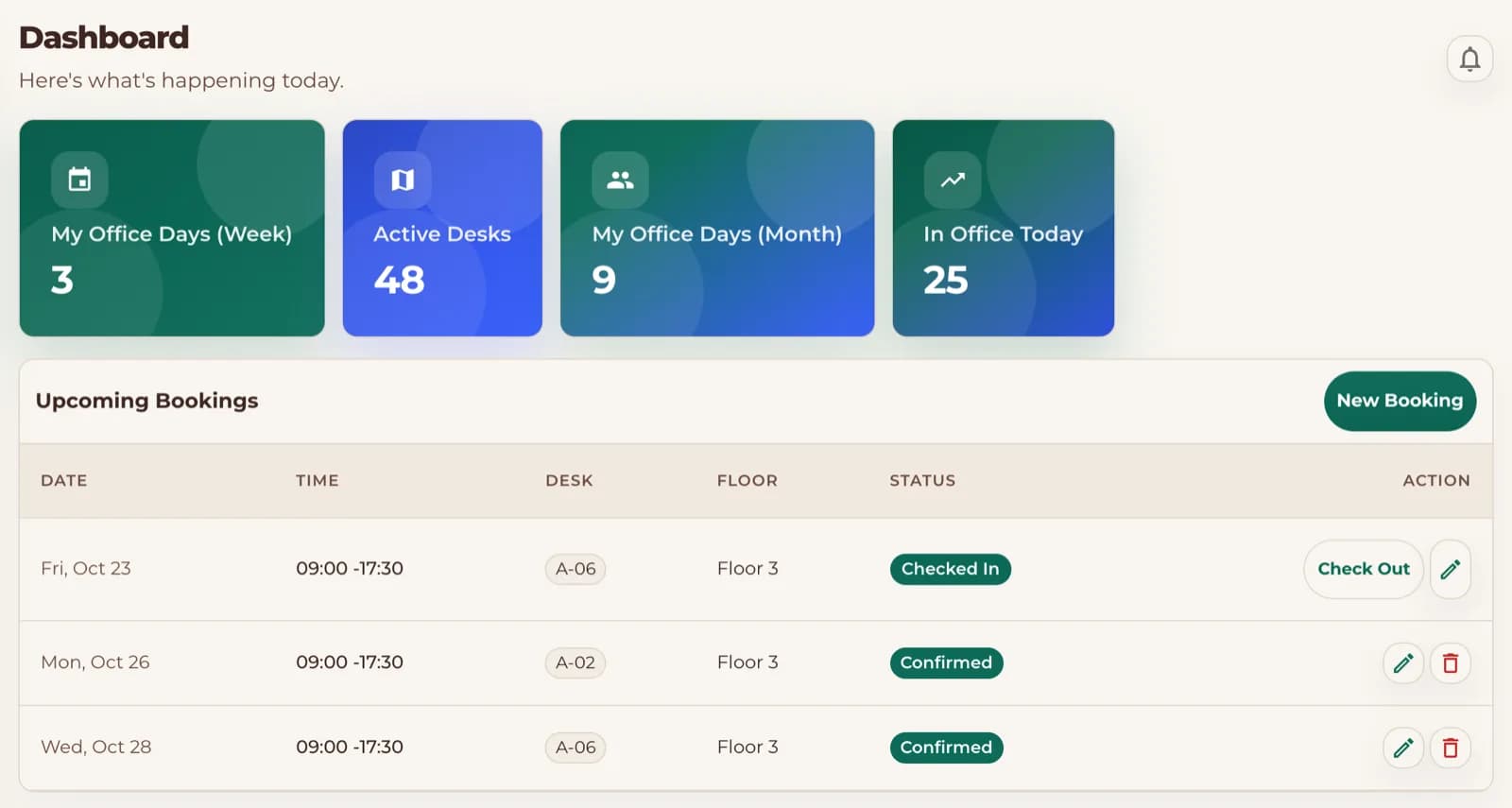1512x808 pixels.
Task: Open the In Office Today card
Action: 1004,228
